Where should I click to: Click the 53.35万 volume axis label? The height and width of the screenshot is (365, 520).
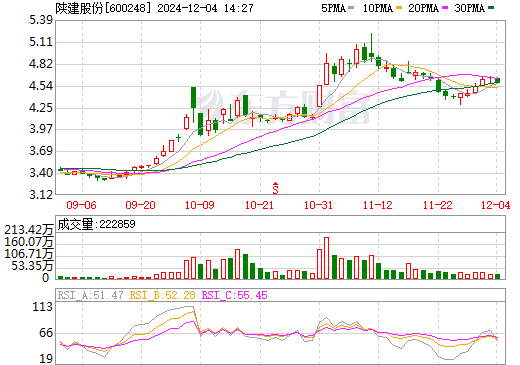pyautogui.click(x=32, y=266)
